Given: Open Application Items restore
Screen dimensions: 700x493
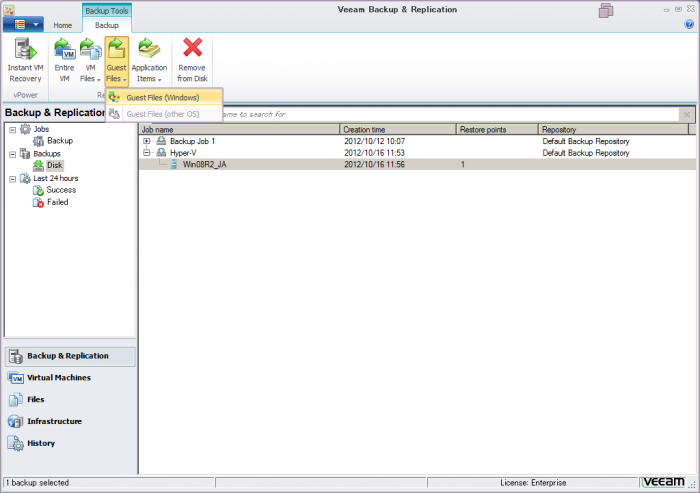Looking at the screenshot, I should coord(149,61).
